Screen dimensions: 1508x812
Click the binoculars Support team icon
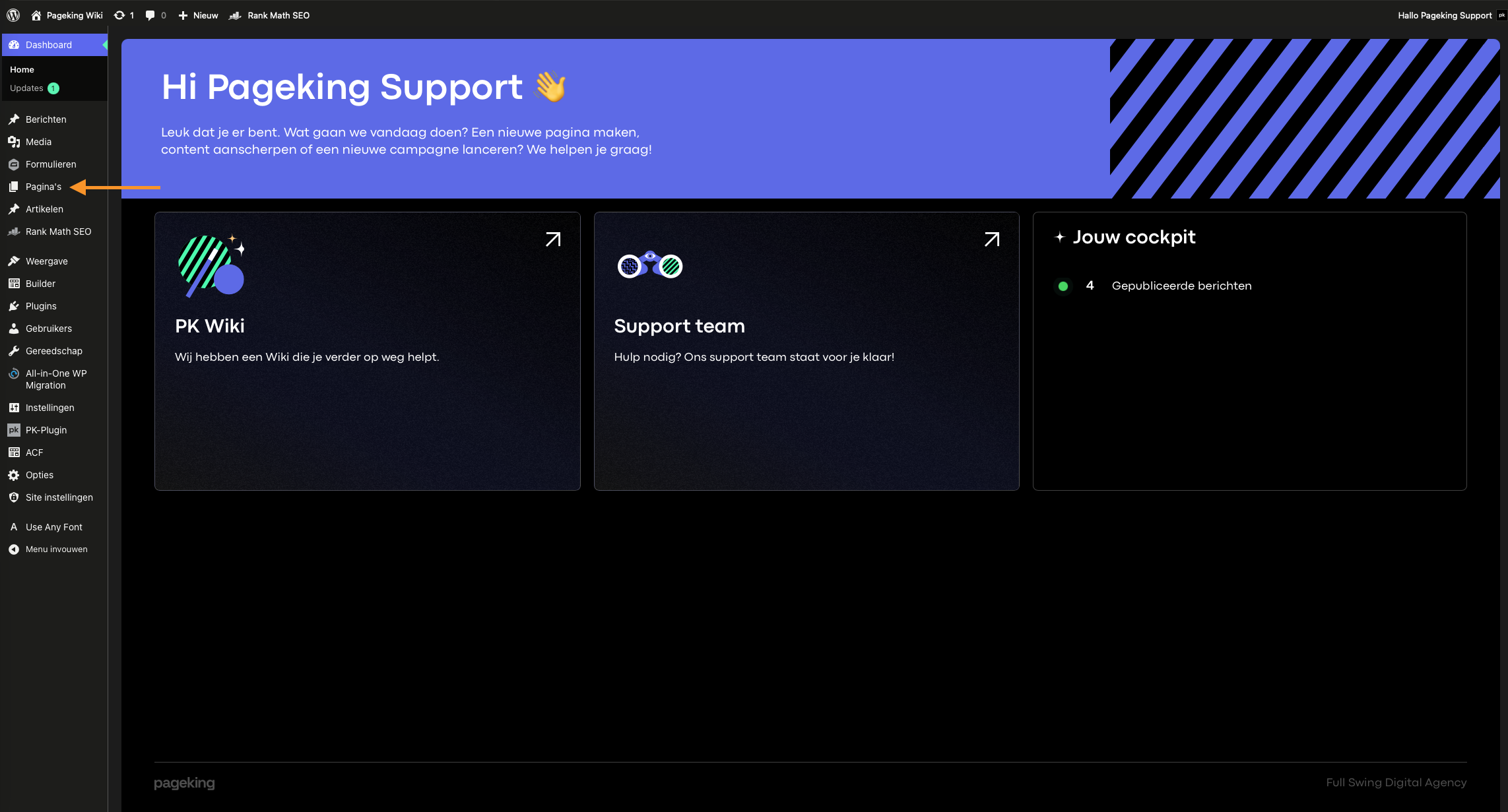(650, 265)
